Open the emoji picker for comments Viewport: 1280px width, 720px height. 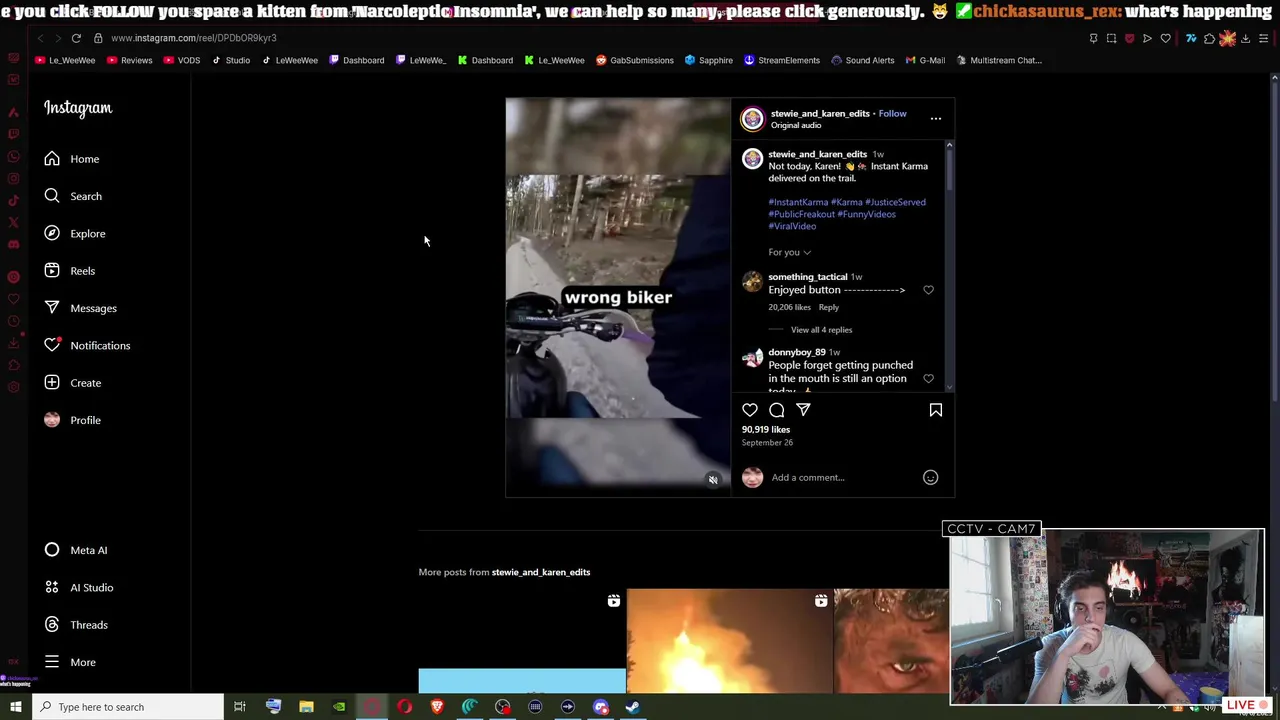coord(930,478)
